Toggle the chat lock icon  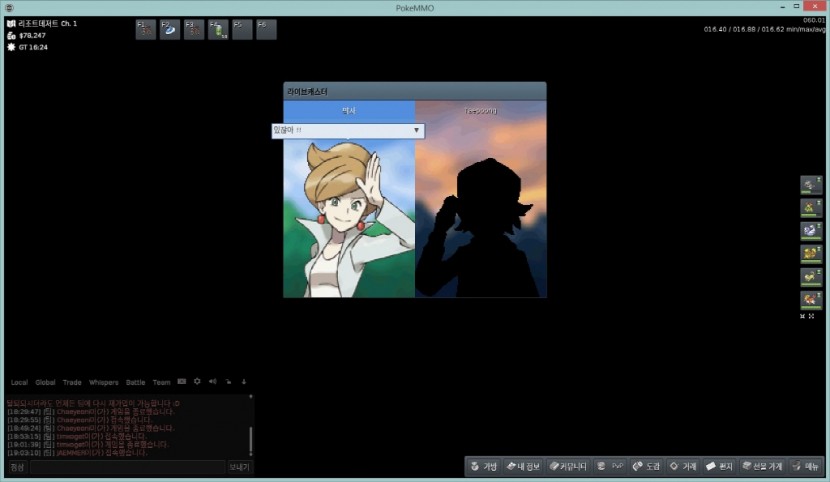coord(228,382)
